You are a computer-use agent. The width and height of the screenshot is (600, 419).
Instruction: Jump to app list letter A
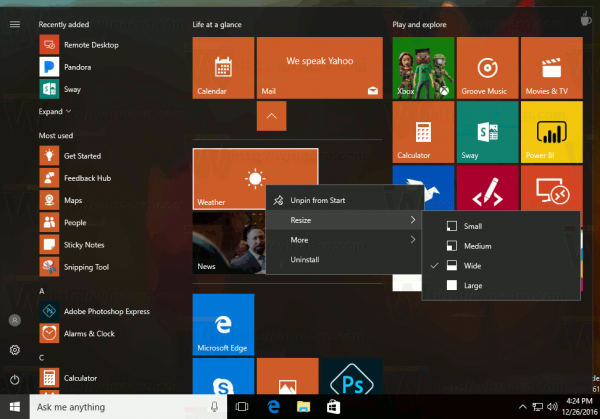[41, 292]
